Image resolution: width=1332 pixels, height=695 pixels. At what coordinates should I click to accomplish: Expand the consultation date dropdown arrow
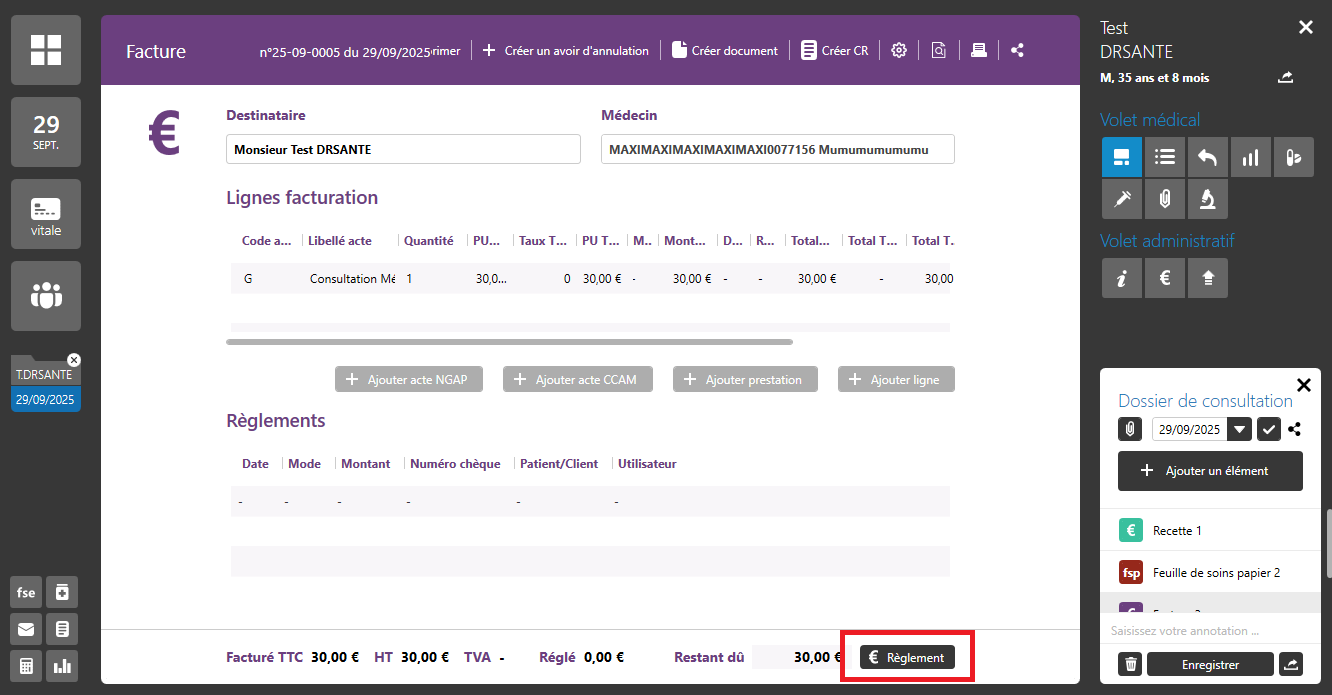(x=1240, y=429)
